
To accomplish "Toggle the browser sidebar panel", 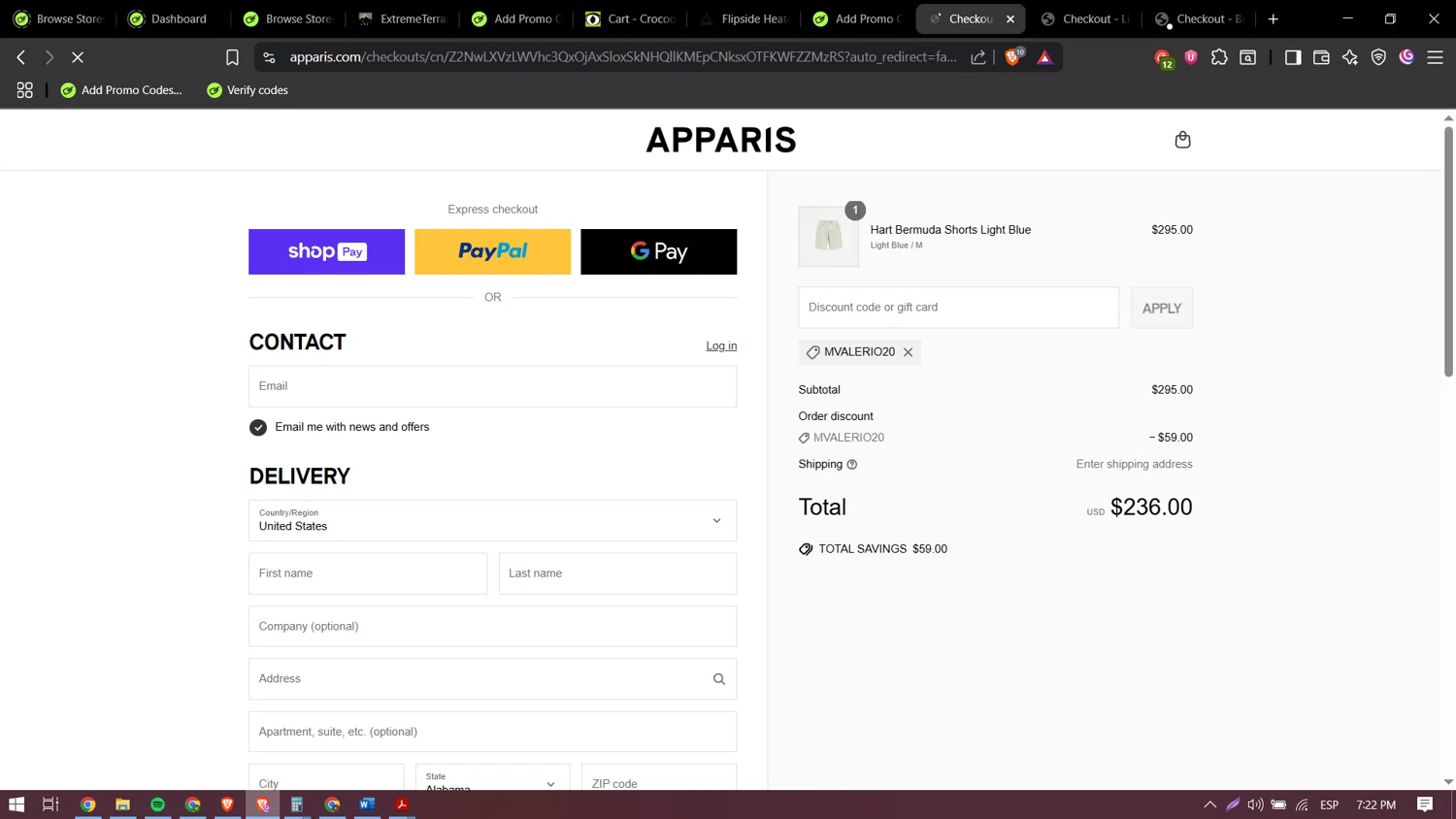I will pyautogui.click(x=1292, y=57).
